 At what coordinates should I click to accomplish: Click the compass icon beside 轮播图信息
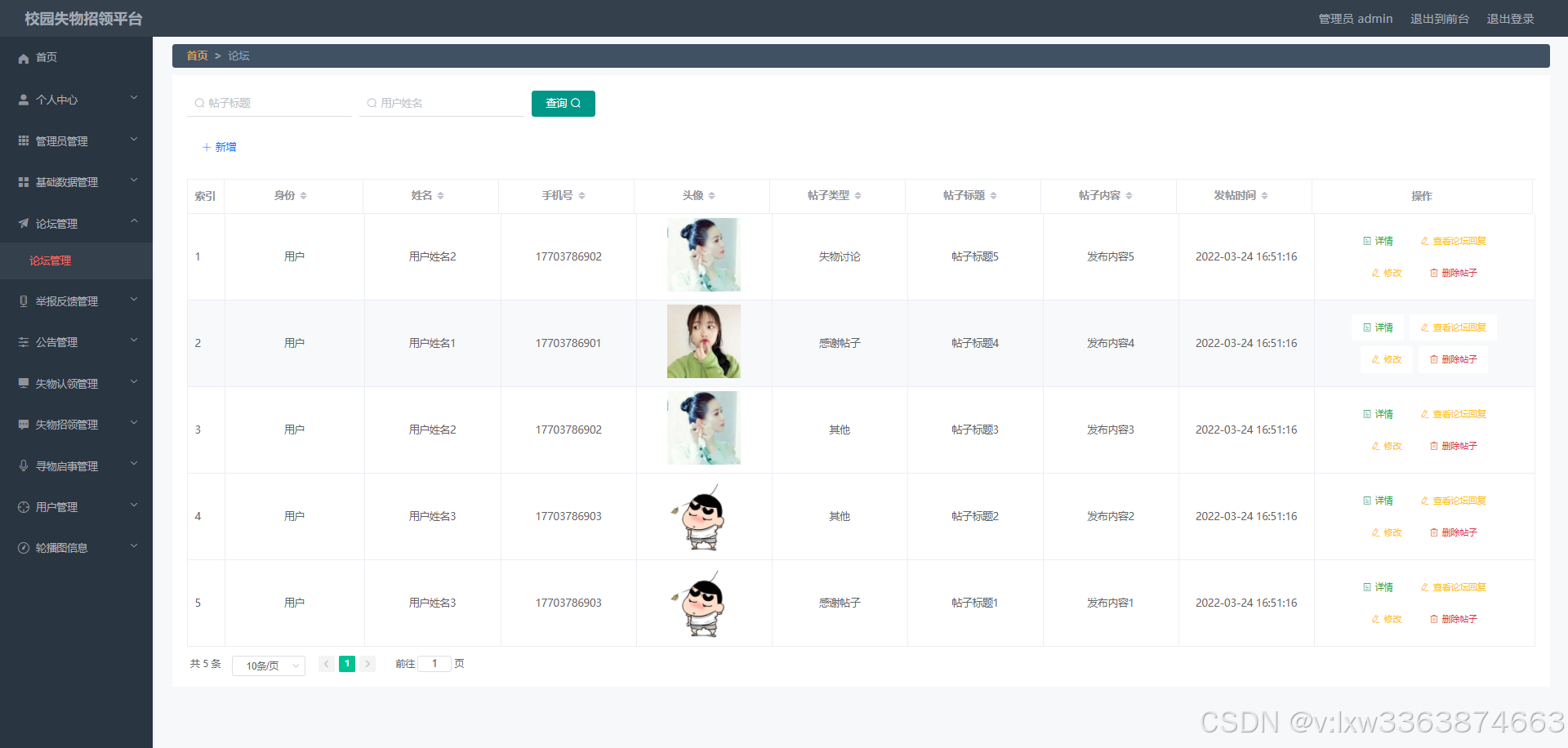click(x=24, y=548)
